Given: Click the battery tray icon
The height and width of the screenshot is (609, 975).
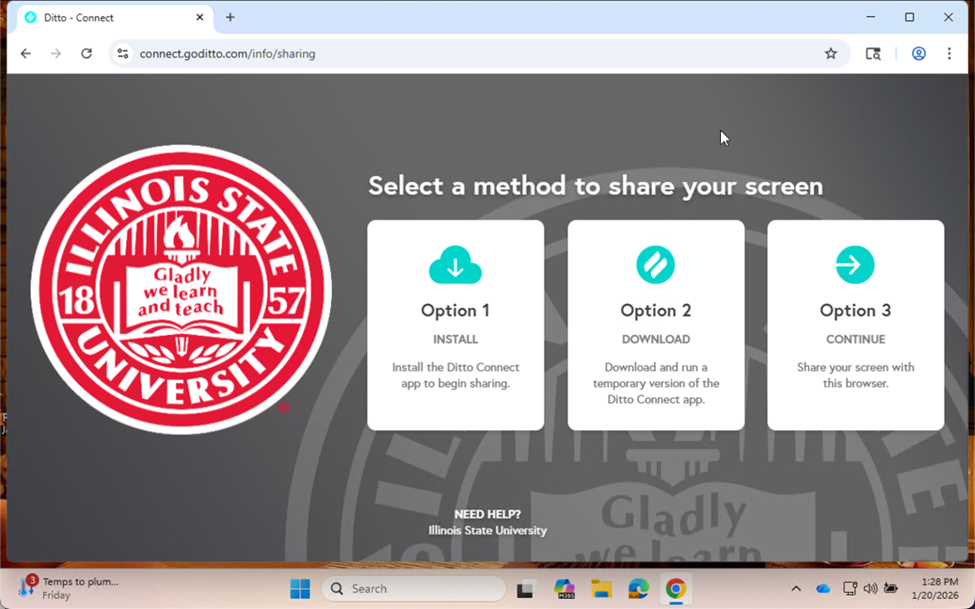Looking at the screenshot, I should (x=890, y=588).
